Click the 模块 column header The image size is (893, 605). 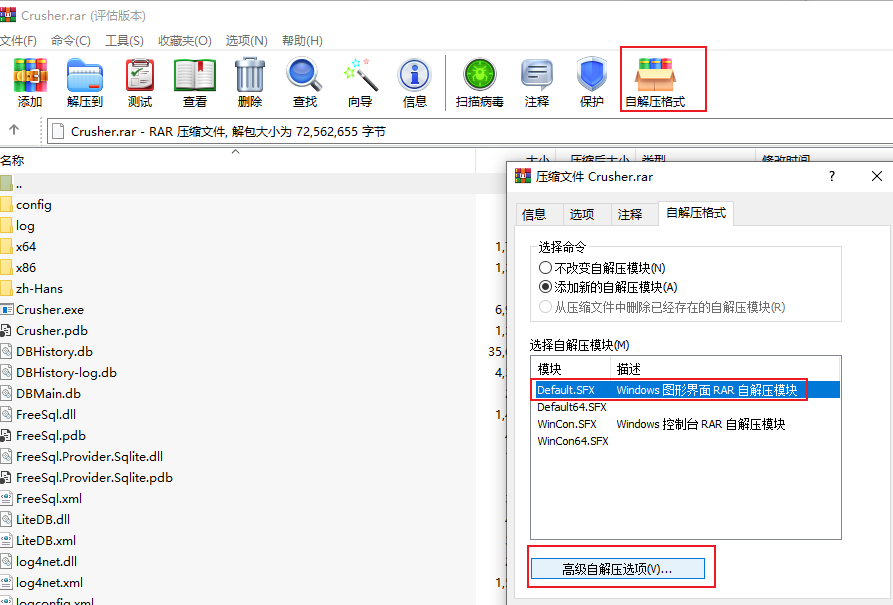tap(571, 369)
